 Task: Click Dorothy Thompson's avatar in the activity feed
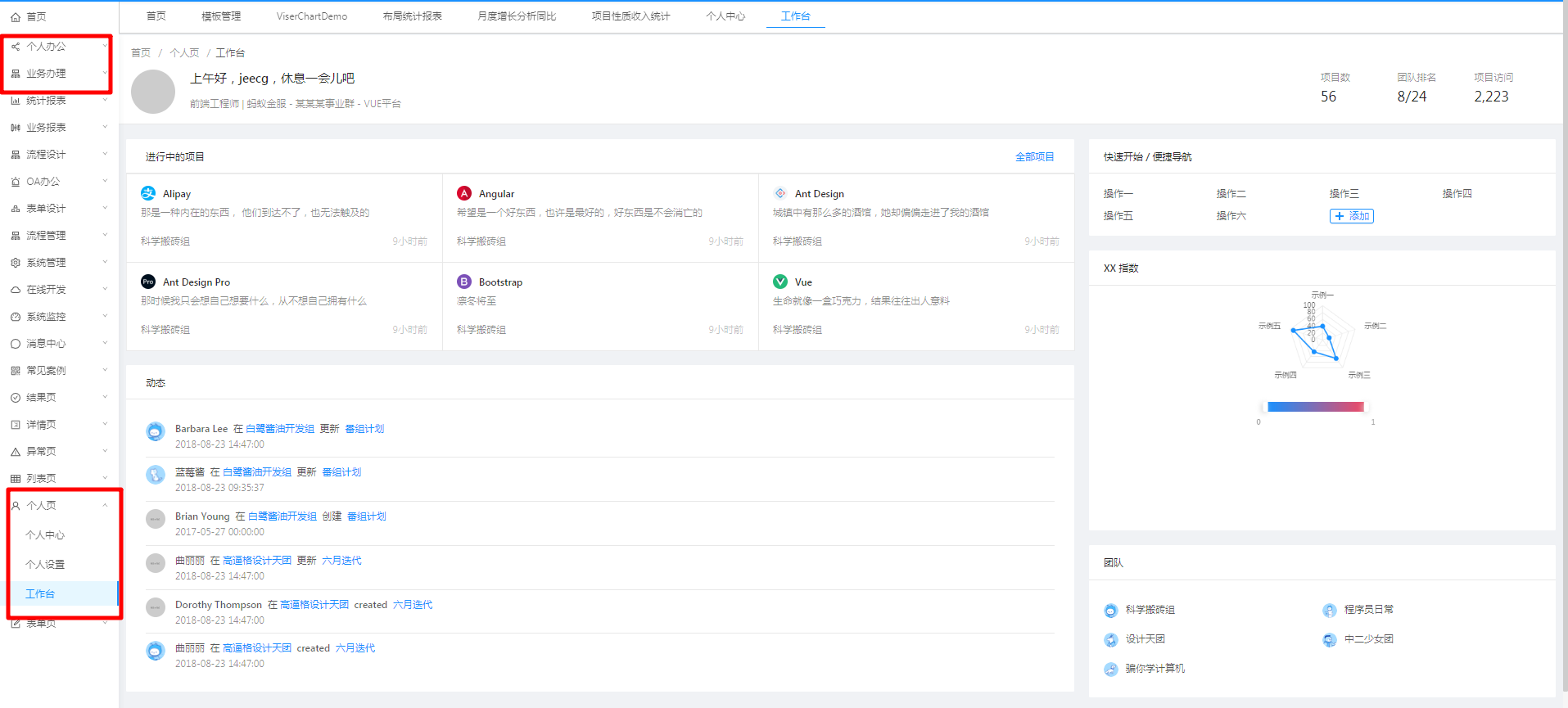156,607
